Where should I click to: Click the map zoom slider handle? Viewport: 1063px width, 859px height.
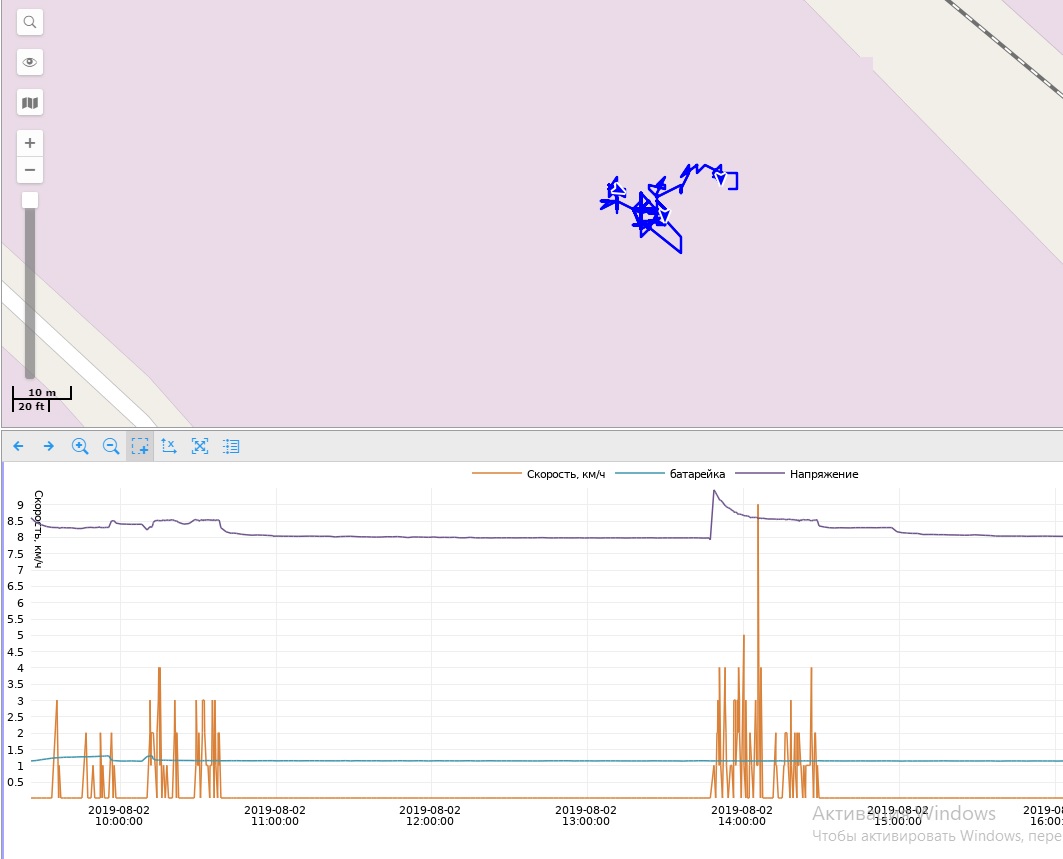tap(30, 200)
